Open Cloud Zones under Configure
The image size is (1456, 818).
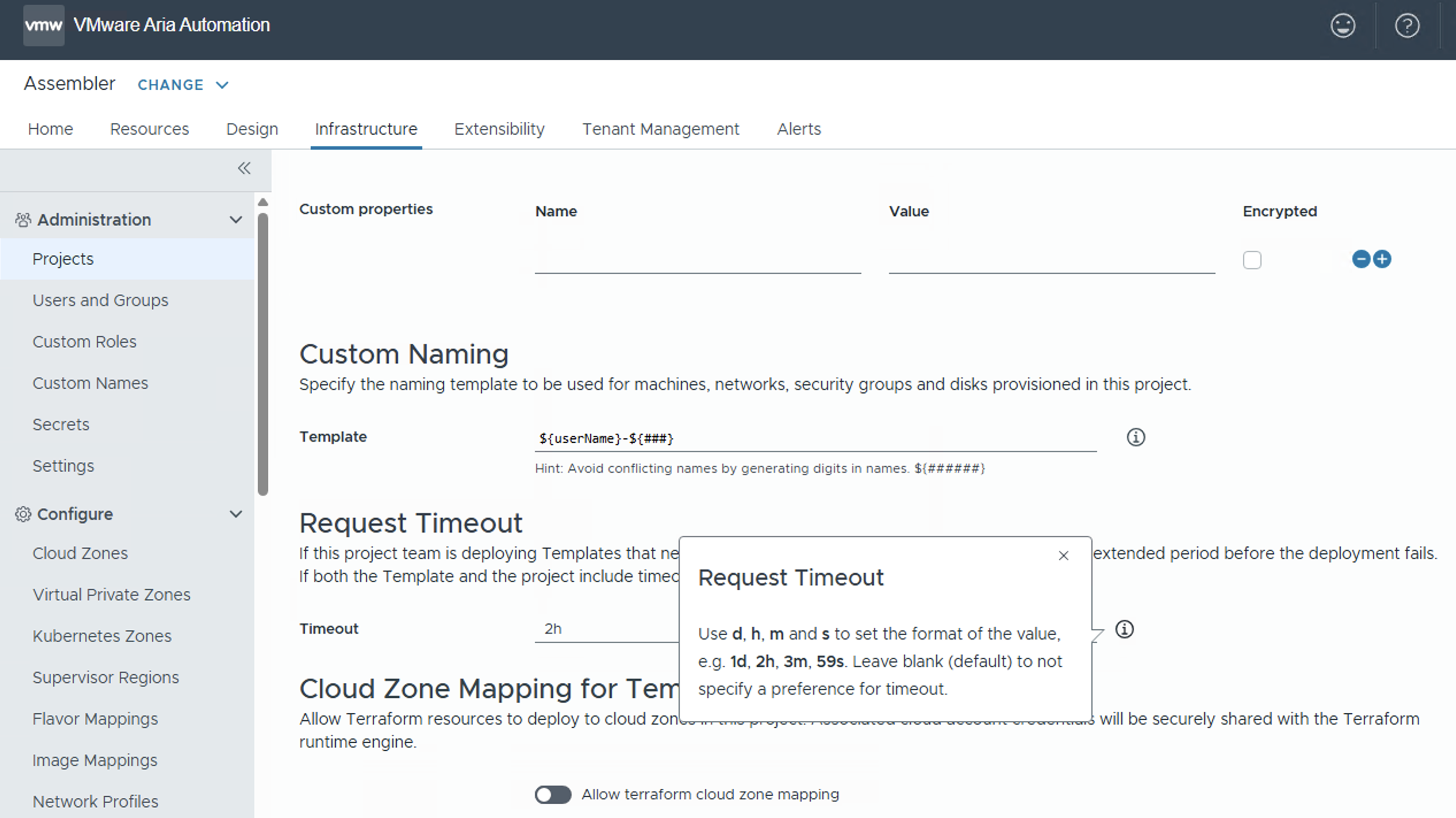click(80, 553)
